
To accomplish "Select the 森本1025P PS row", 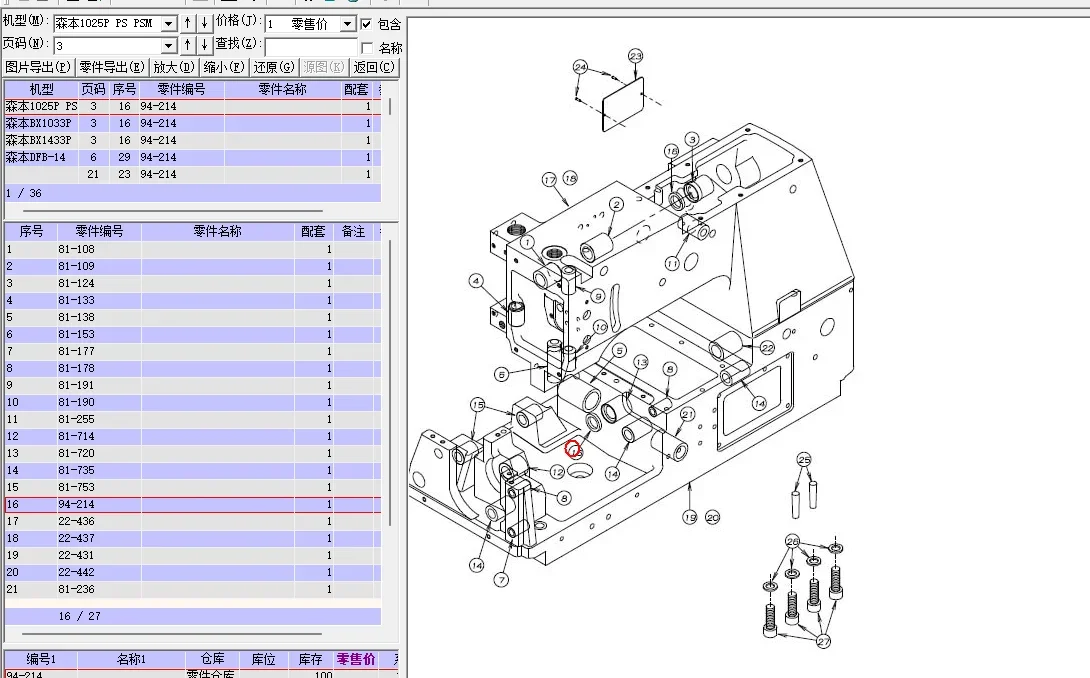I will pyautogui.click(x=193, y=106).
